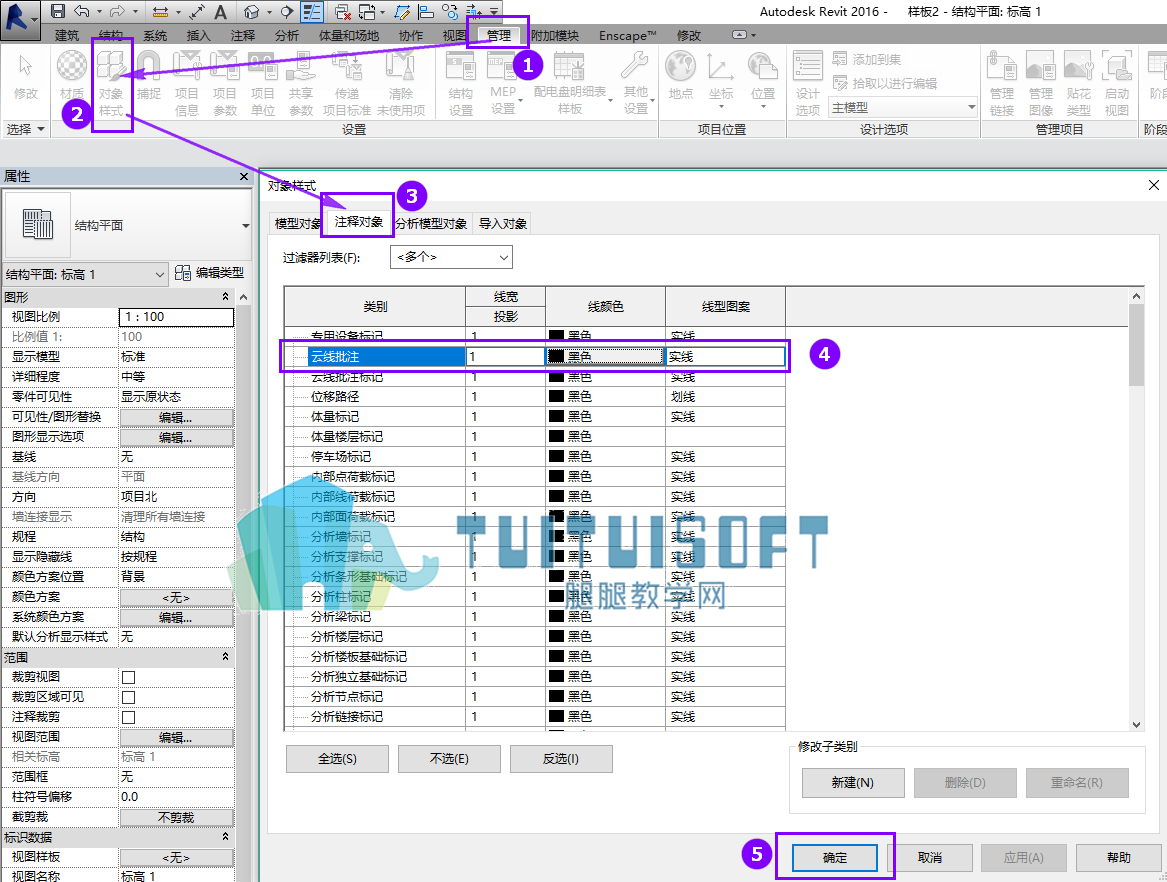Image resolution: width=1167 pixels, height=882 pixels.
Task: Click the 位移路径 line color swatch
Action: pos(556,397)
